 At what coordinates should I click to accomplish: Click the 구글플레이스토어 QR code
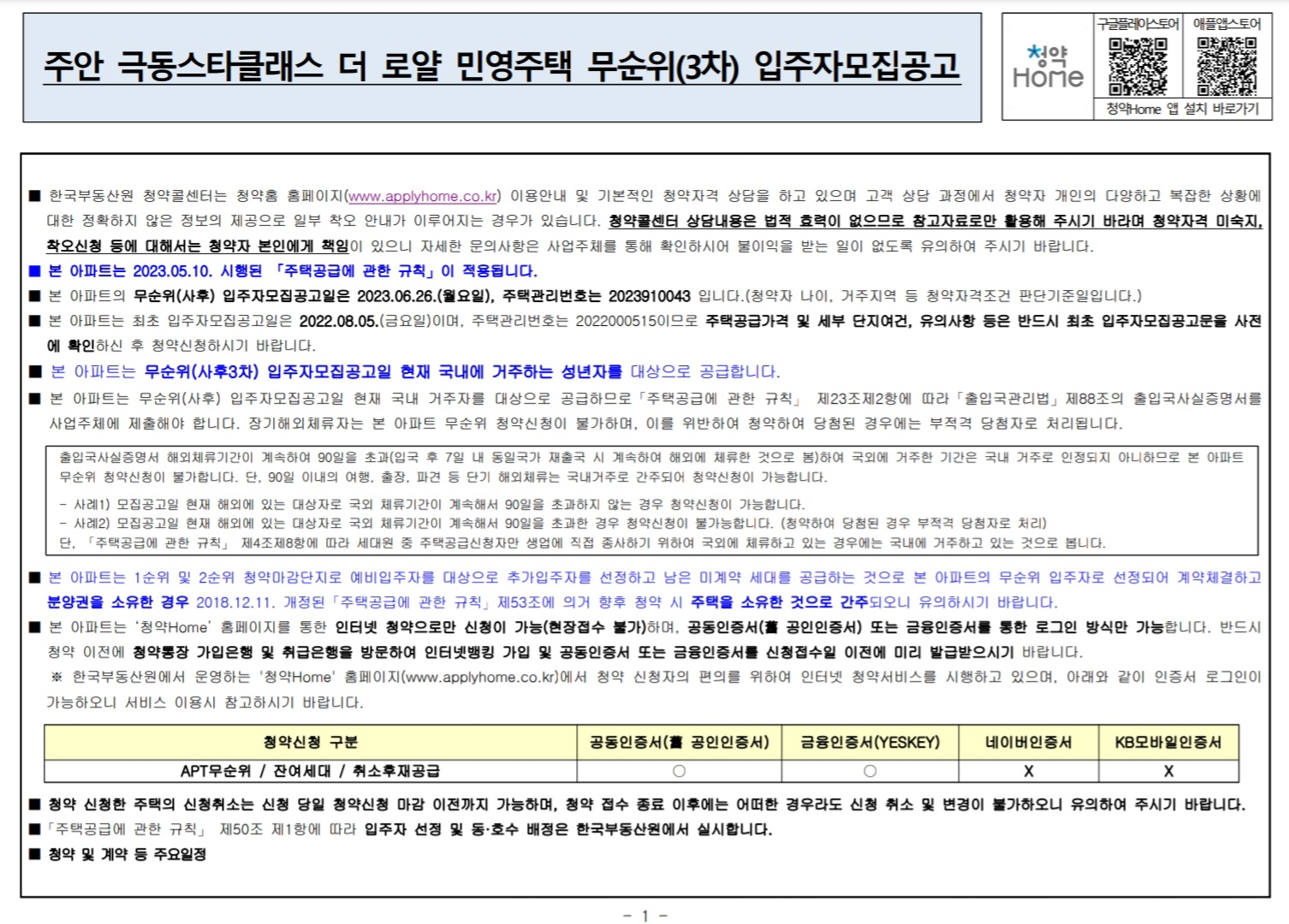[x=1138, y=66]
